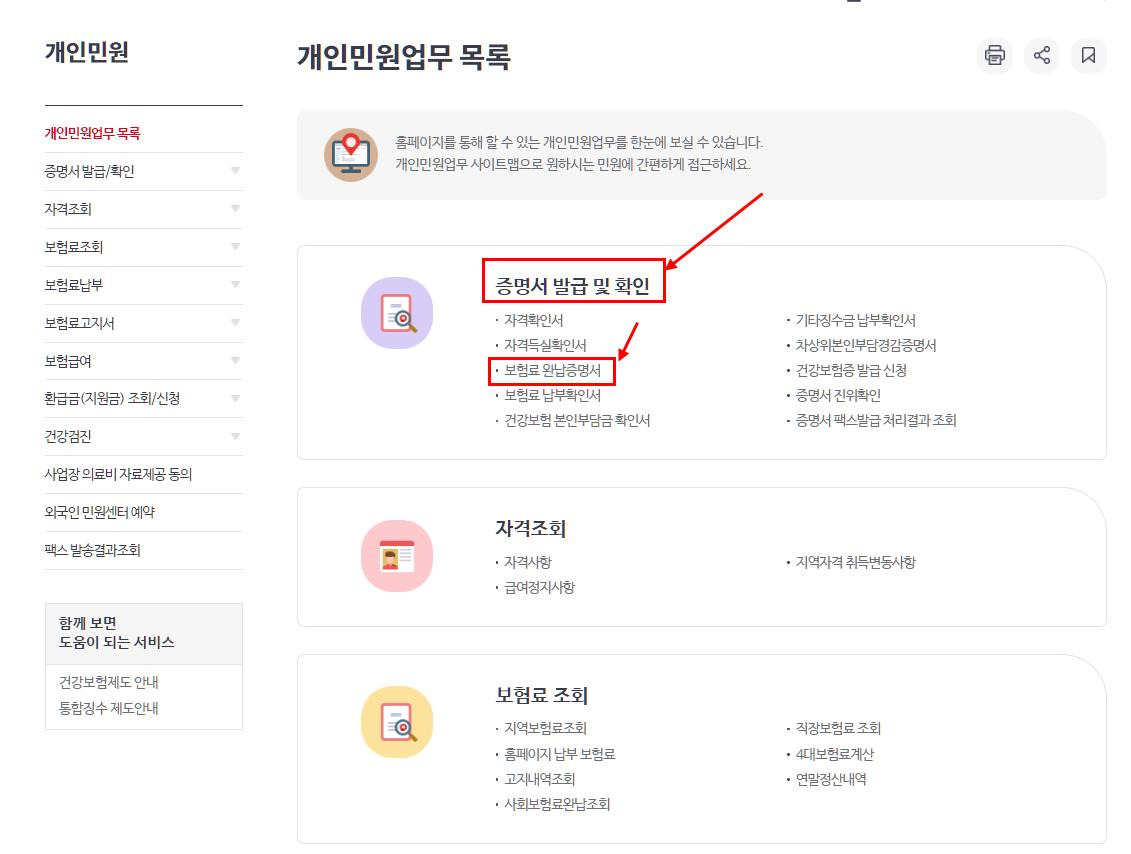This screenshot has height=854, width=1131.
Task: Open the 보험료 완납증명서 link
Action: pos(552,371)
